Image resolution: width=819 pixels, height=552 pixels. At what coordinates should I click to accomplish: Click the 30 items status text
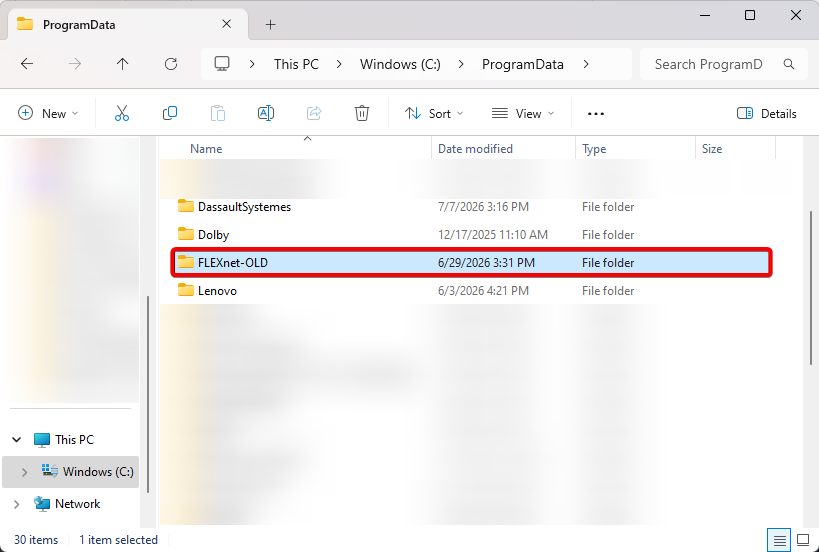36,540
